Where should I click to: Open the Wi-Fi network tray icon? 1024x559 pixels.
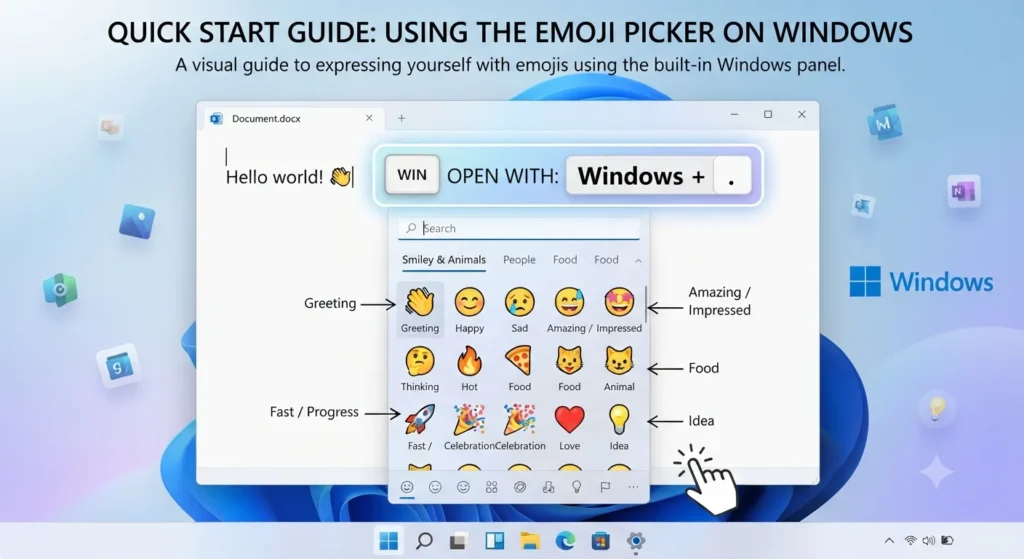[x=910, y=540]
